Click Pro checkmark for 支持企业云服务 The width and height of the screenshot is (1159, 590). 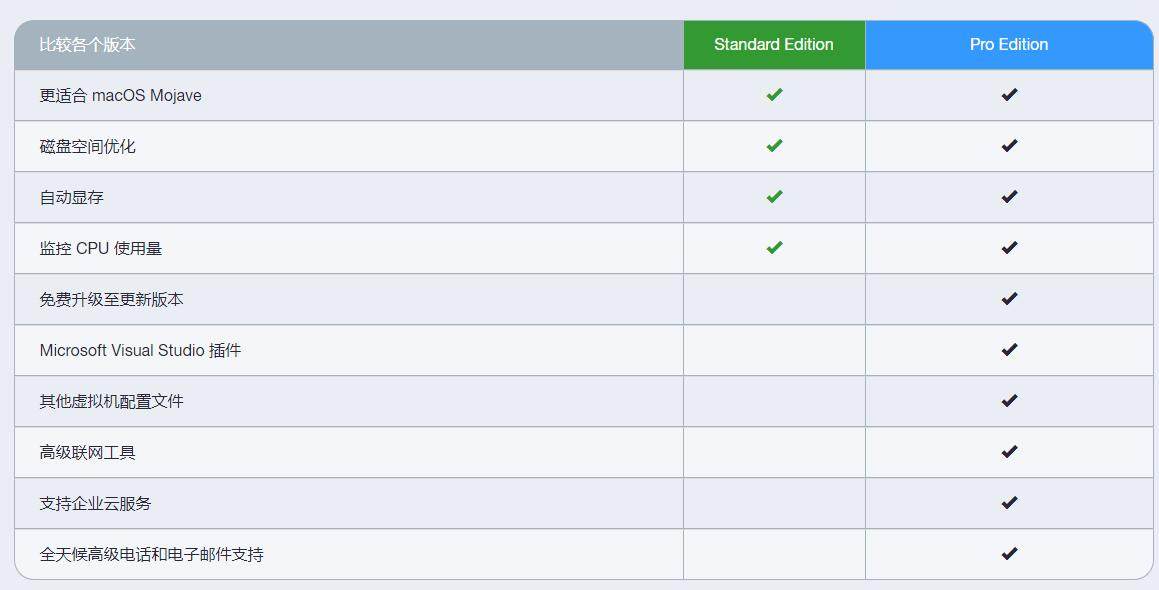[x=1009, y=503]
